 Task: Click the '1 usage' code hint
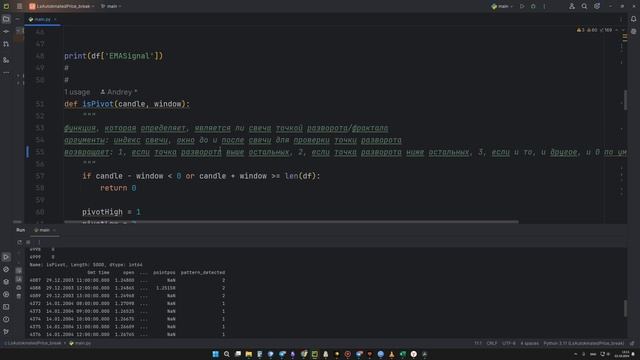tap(77, 92)
